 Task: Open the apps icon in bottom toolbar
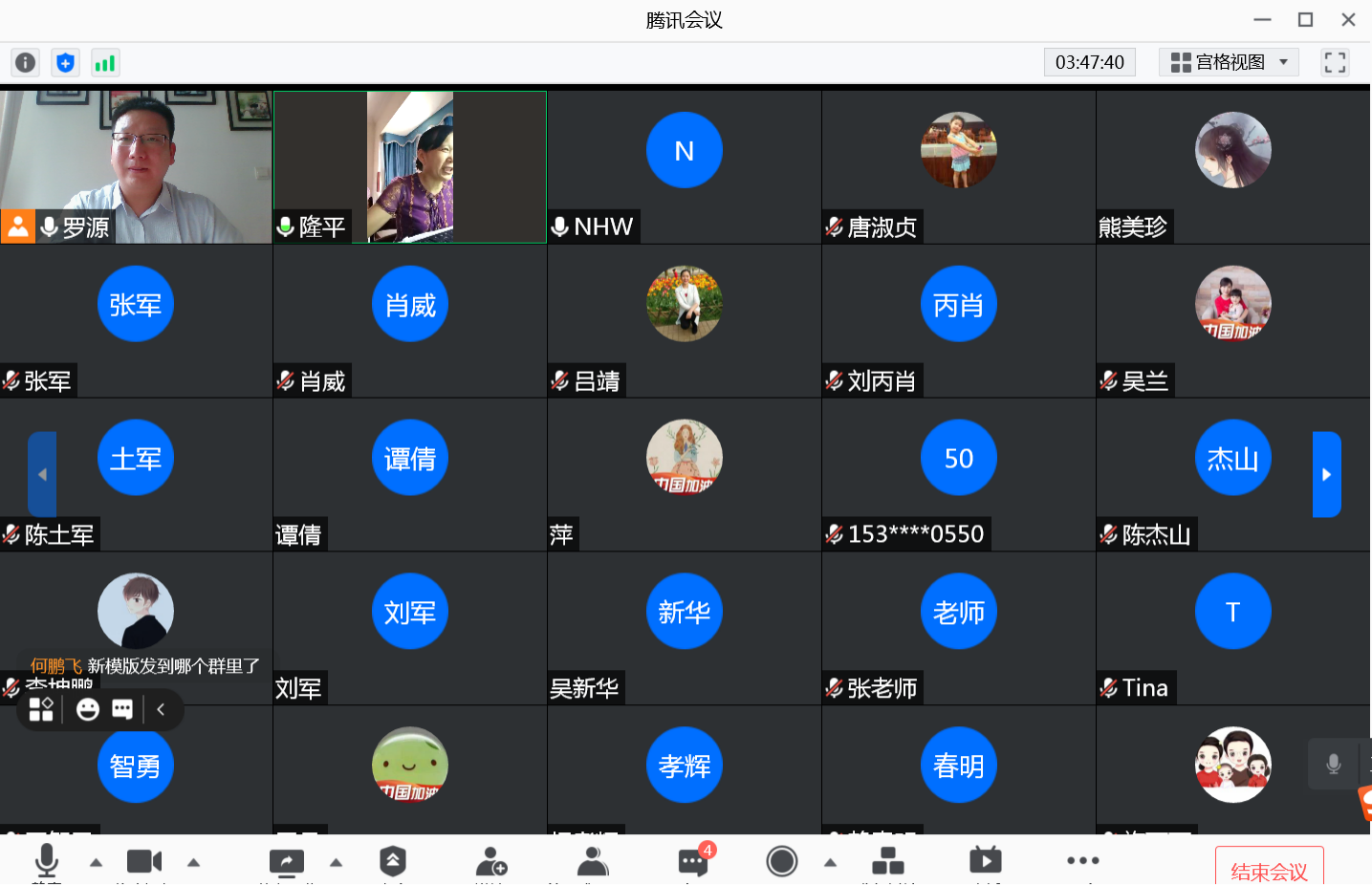tap(887, 862)
